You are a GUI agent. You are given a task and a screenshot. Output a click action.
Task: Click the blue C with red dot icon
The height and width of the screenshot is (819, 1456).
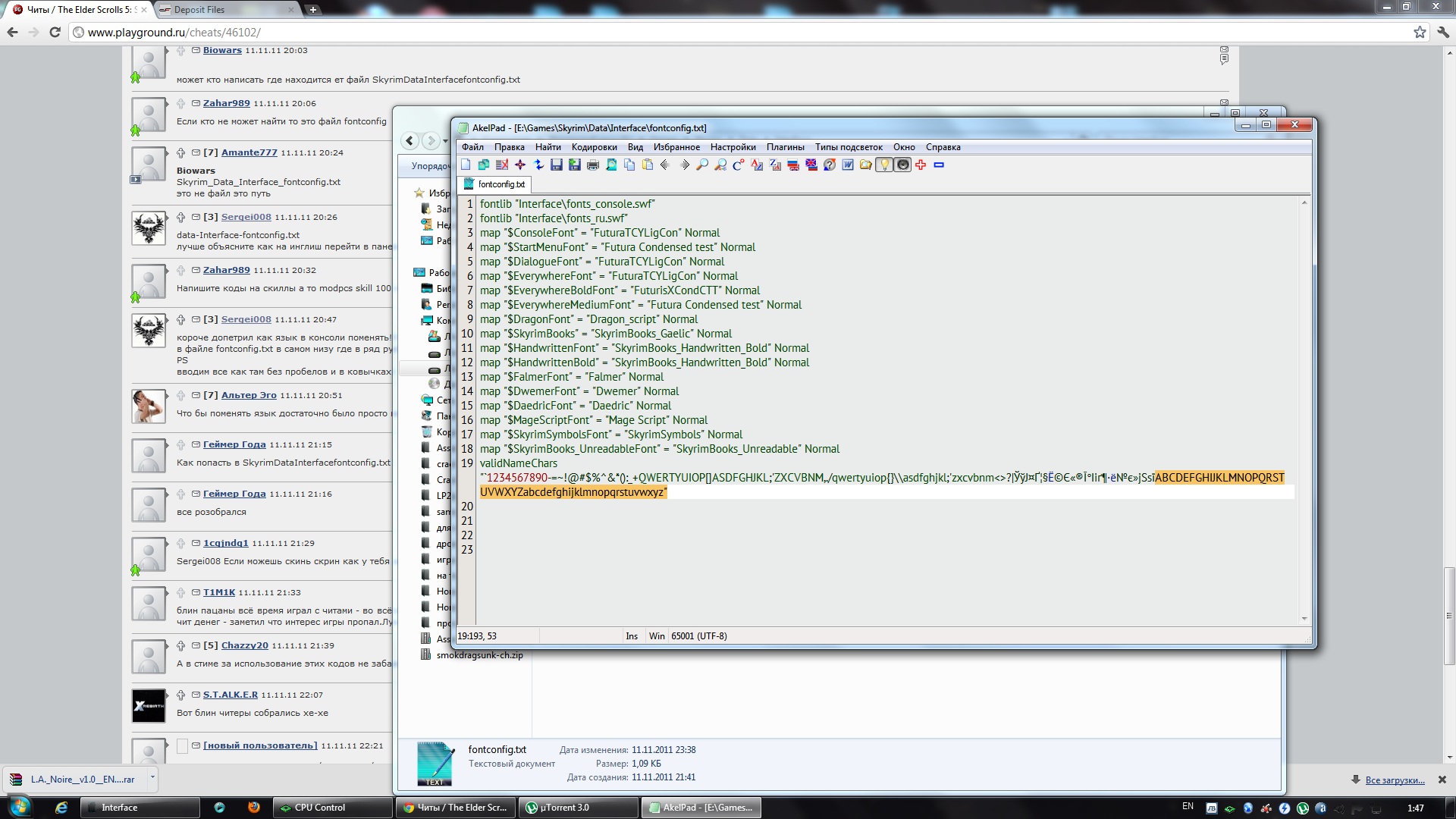pos(739,165)
